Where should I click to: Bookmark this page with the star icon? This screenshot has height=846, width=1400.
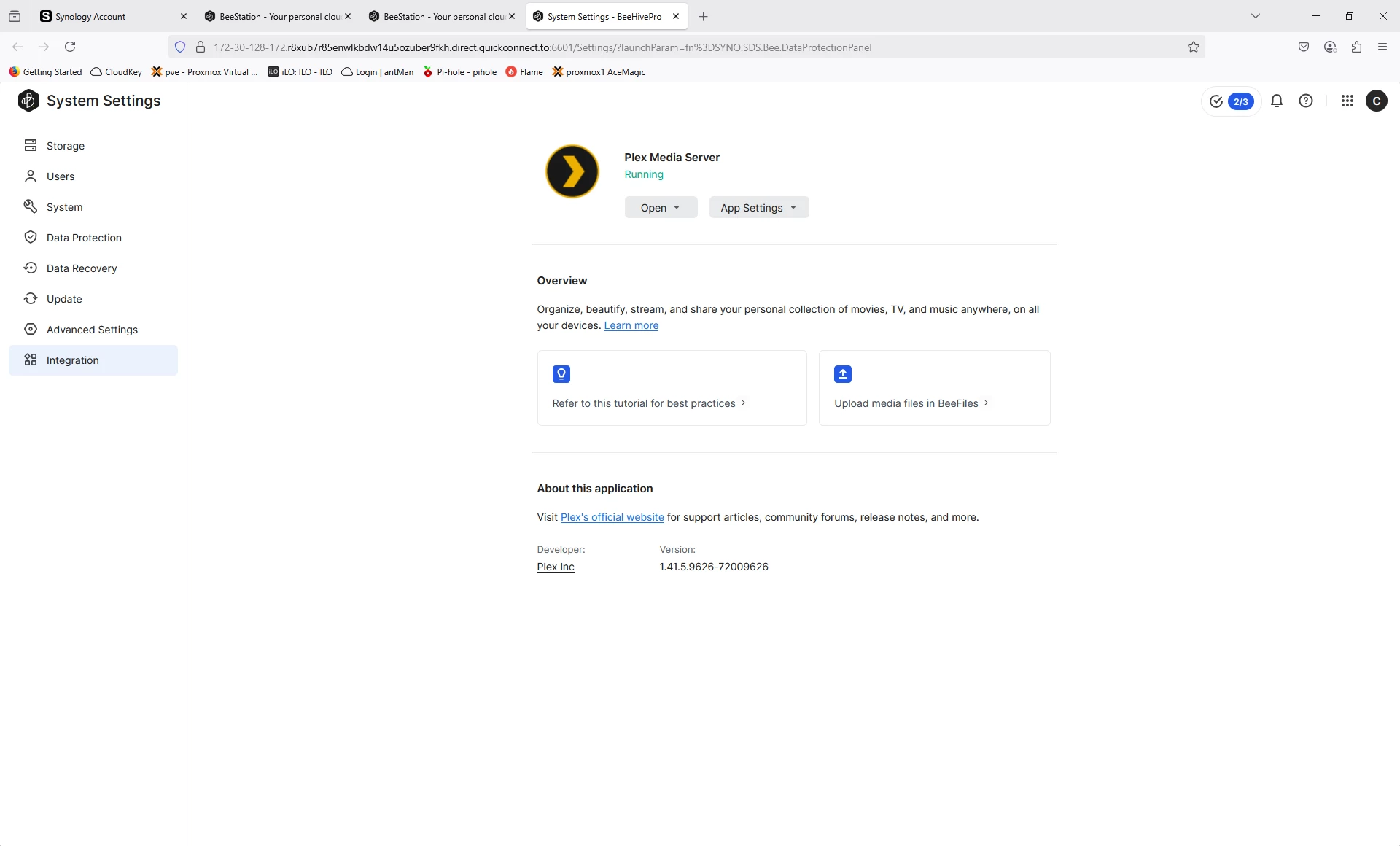(1193, 47)
